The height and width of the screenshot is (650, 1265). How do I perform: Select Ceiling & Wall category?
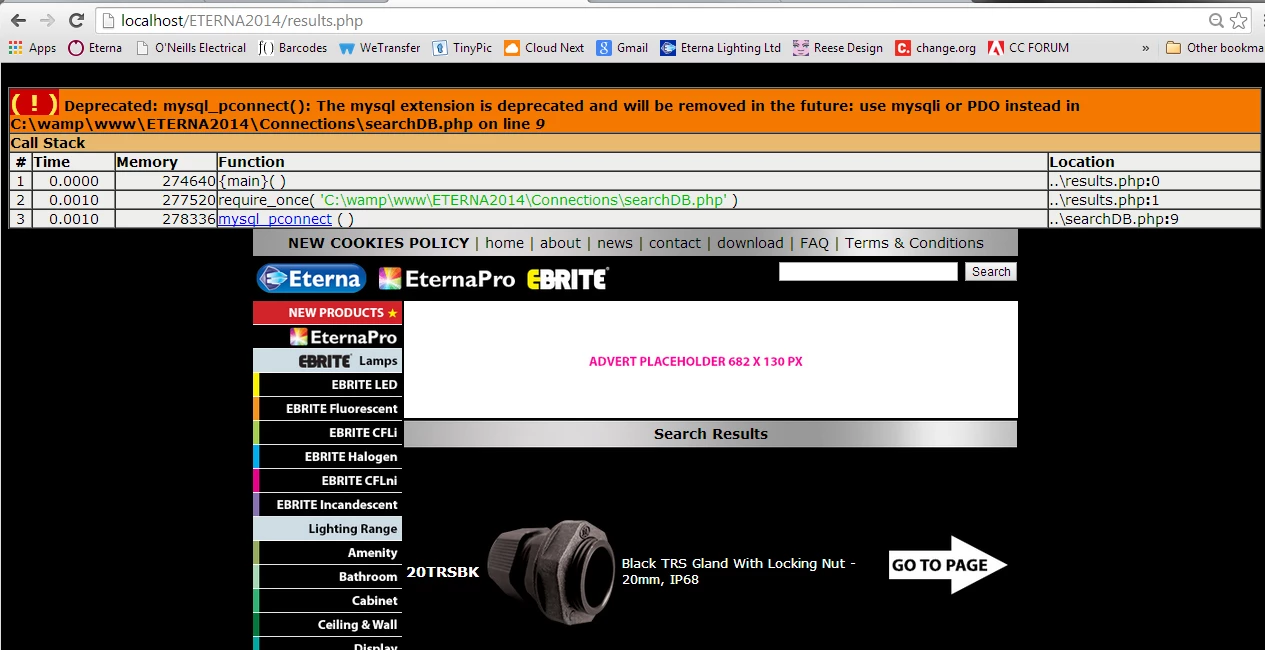(328, 625)
